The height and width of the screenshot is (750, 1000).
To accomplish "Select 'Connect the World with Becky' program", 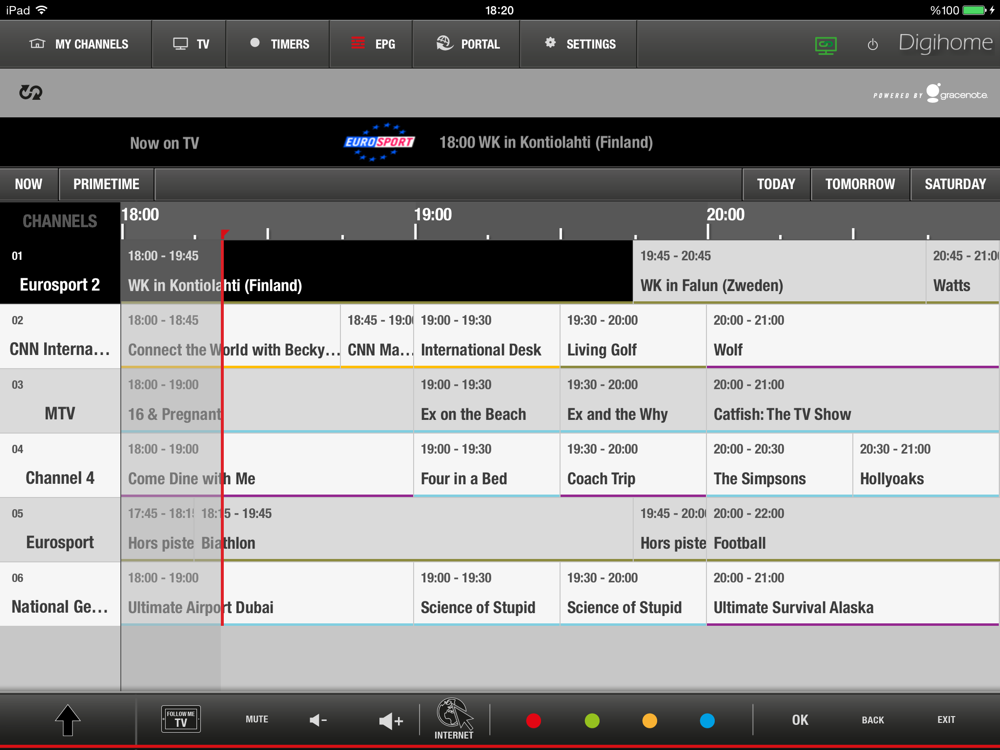I will [x=230, y=336].
